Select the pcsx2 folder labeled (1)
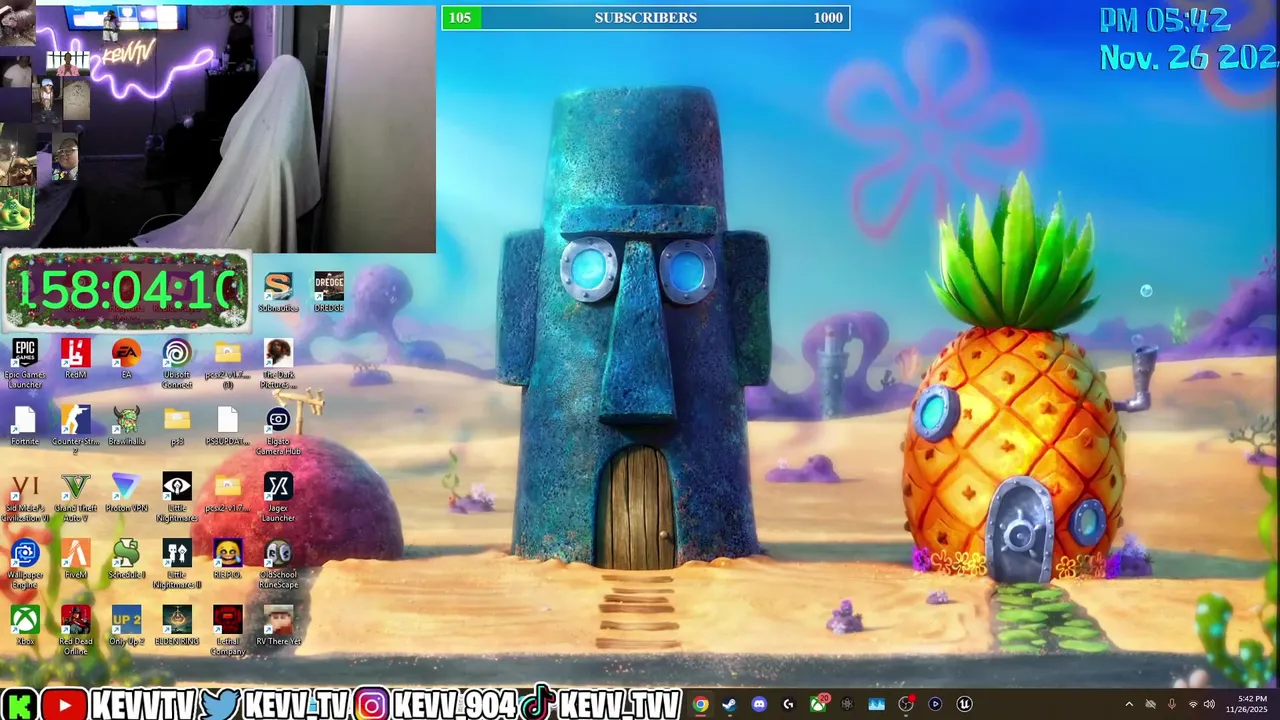This screenshot has height=720, width=1280. tap(227, 363)
